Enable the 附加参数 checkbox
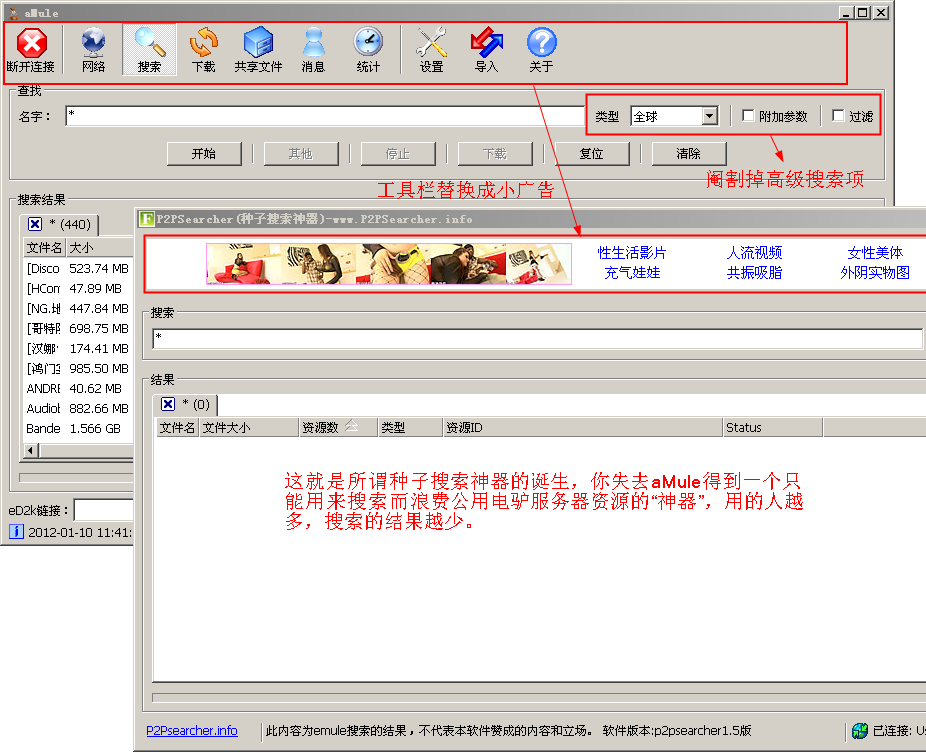 748,116
